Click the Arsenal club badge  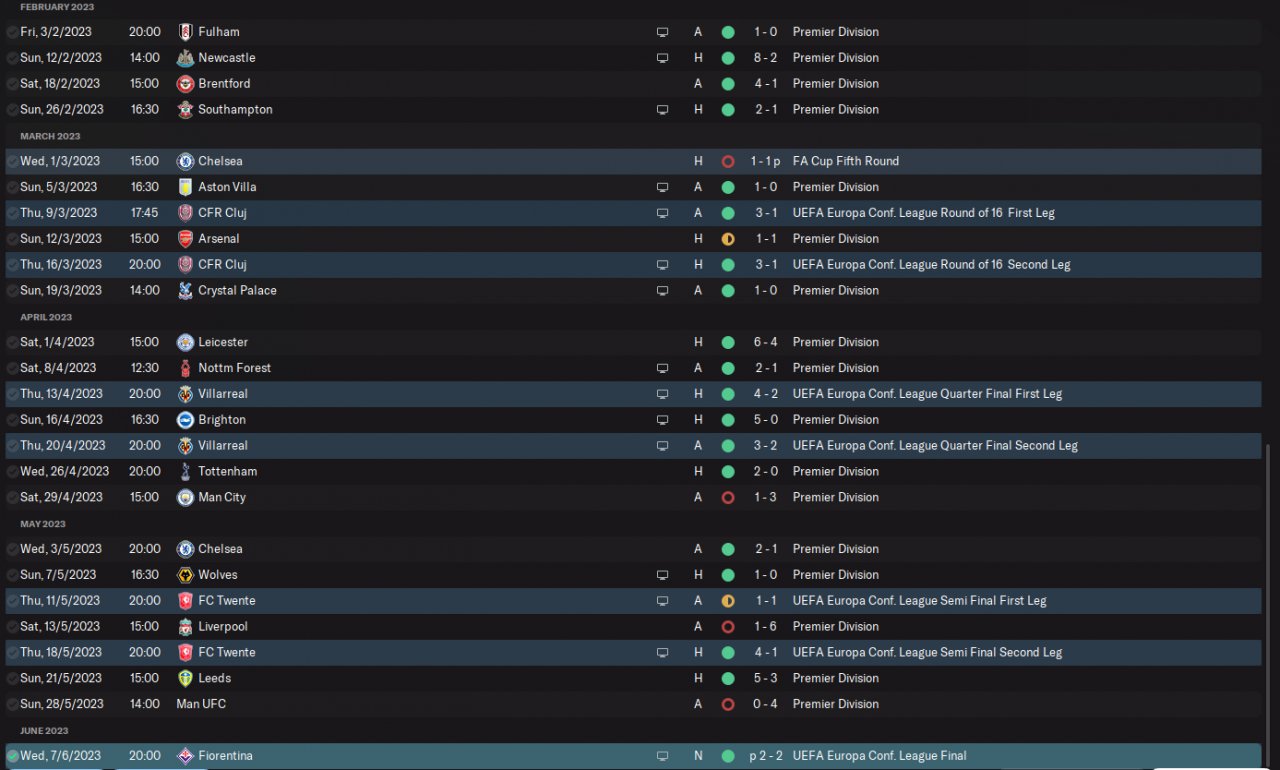[x=185, y=239]
